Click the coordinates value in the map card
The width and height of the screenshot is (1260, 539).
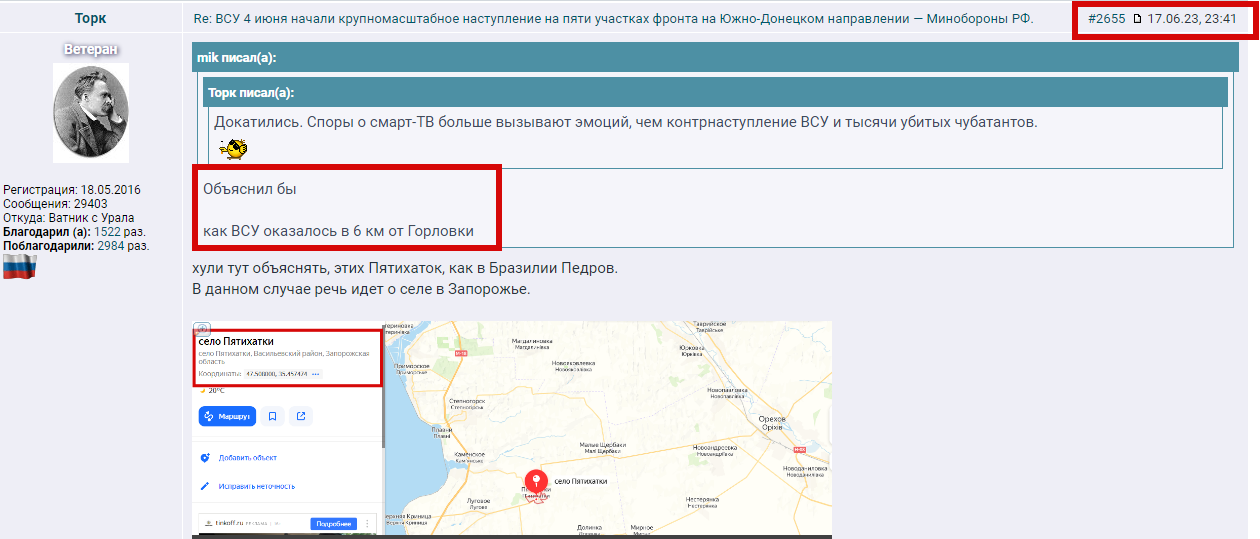[x=277, y=374]
